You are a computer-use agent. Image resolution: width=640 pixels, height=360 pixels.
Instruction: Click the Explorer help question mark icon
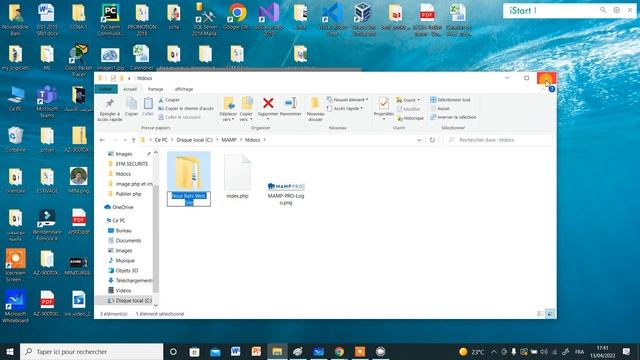point(551,89)
